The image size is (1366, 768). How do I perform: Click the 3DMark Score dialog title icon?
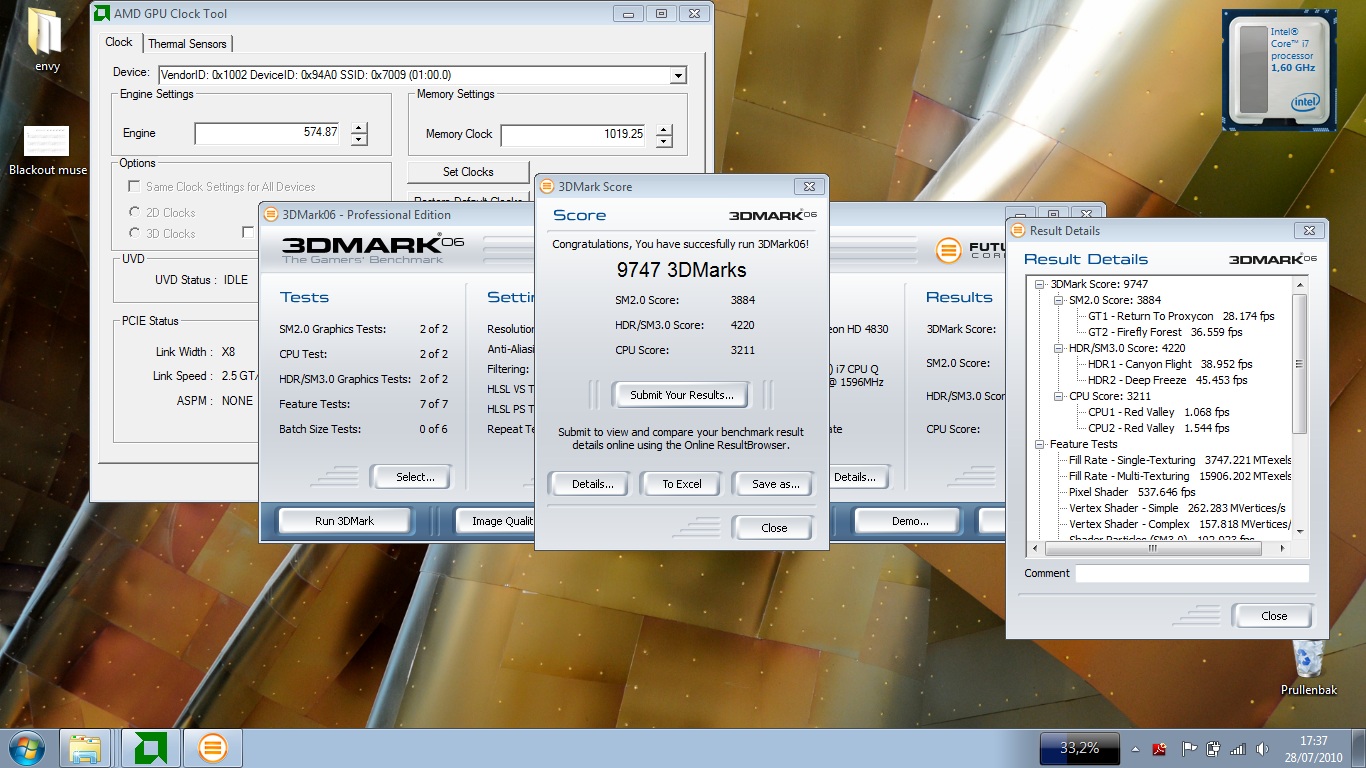tap(546, 186)
